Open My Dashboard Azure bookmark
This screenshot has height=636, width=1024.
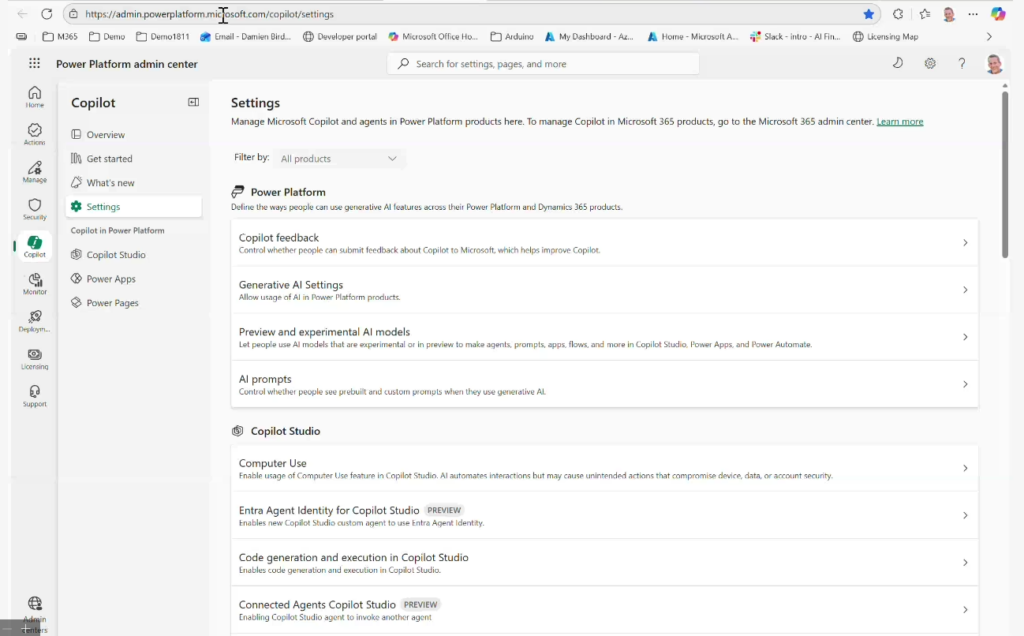point(589,37)
